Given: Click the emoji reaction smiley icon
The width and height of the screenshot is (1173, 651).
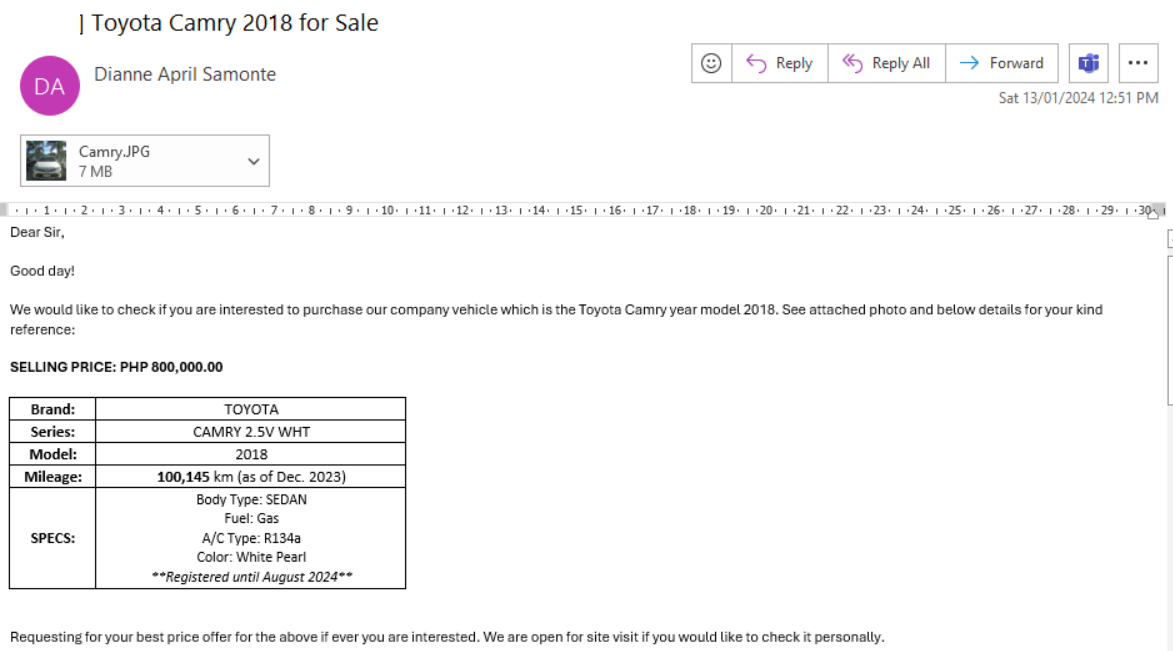Looking at the screenshot, I should pos(711,63).
